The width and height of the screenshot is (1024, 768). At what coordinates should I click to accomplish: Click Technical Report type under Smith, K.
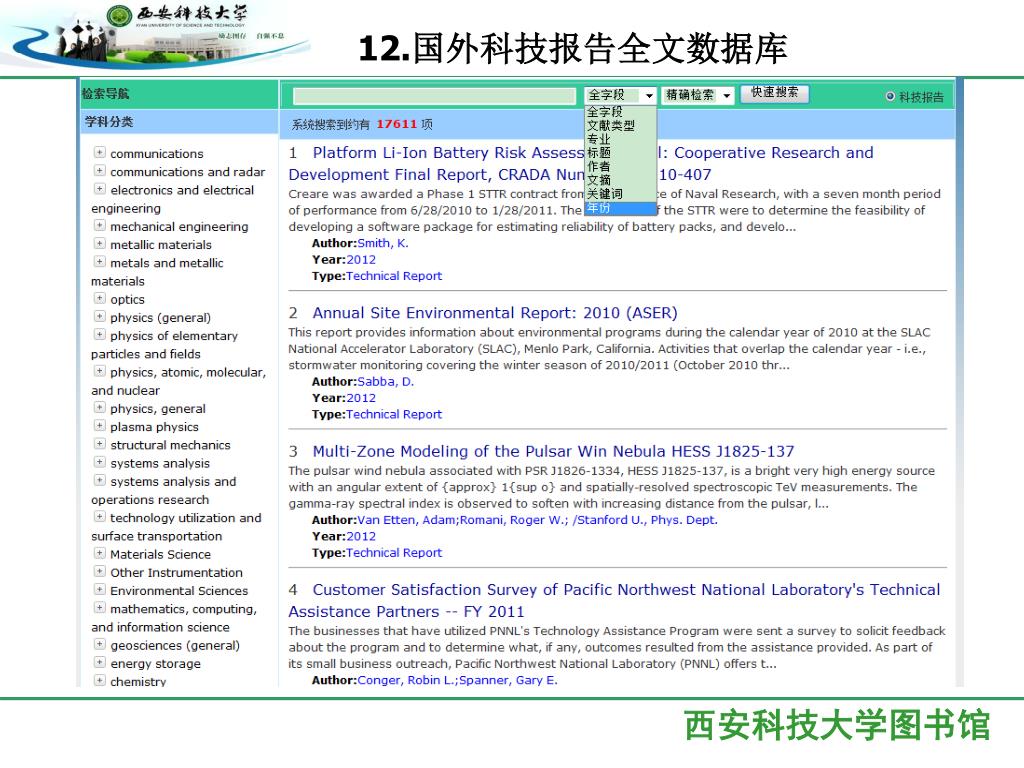click(394, 276)
